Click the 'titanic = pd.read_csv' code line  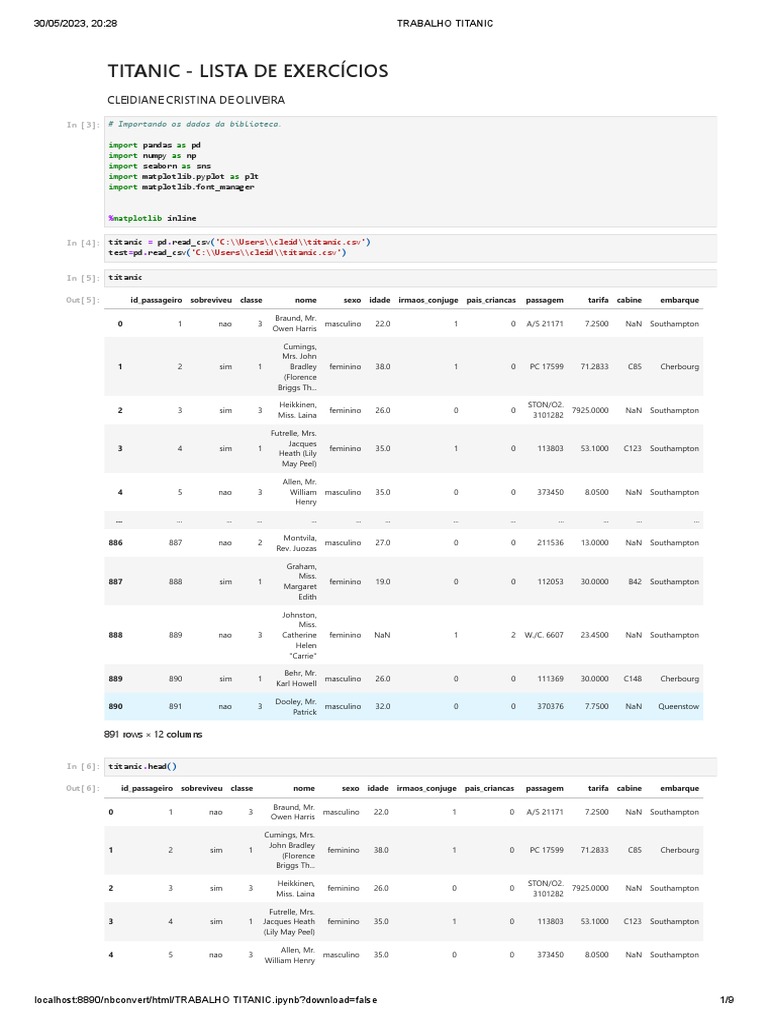click(x=239, y=242)
